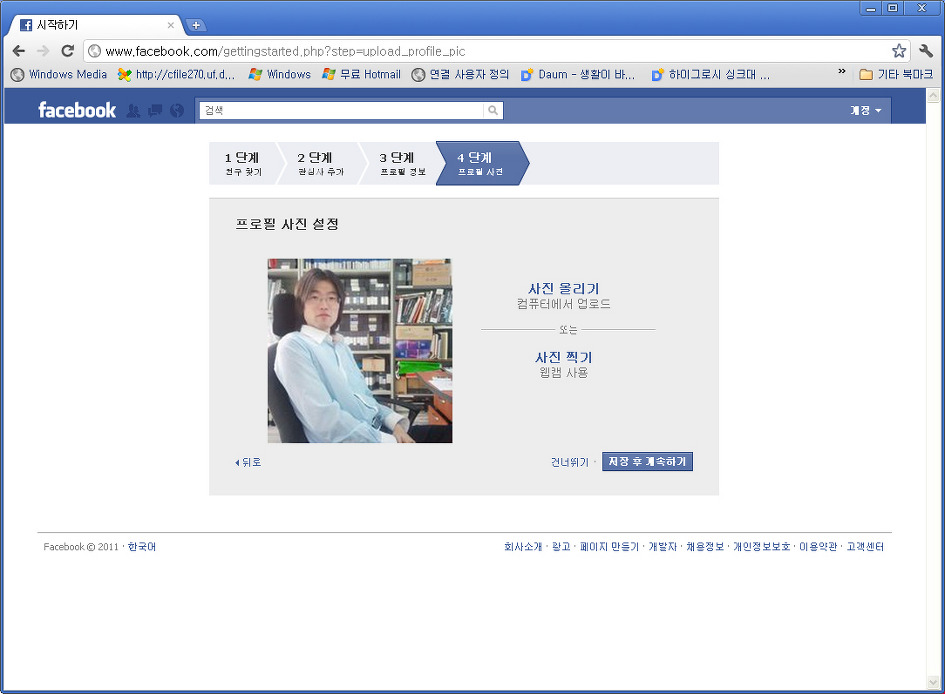Open 광고 footer link
The width and height of the screenshot is (945, 694).
[x=561, y=546]
